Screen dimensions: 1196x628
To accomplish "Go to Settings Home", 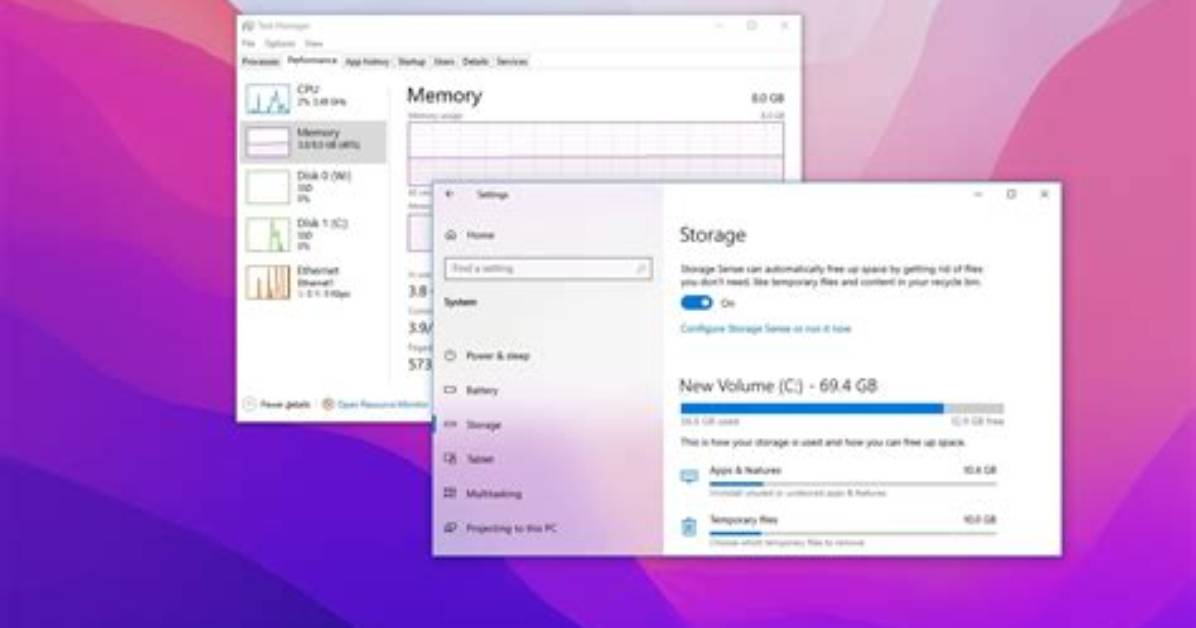I will pos(470,235).
